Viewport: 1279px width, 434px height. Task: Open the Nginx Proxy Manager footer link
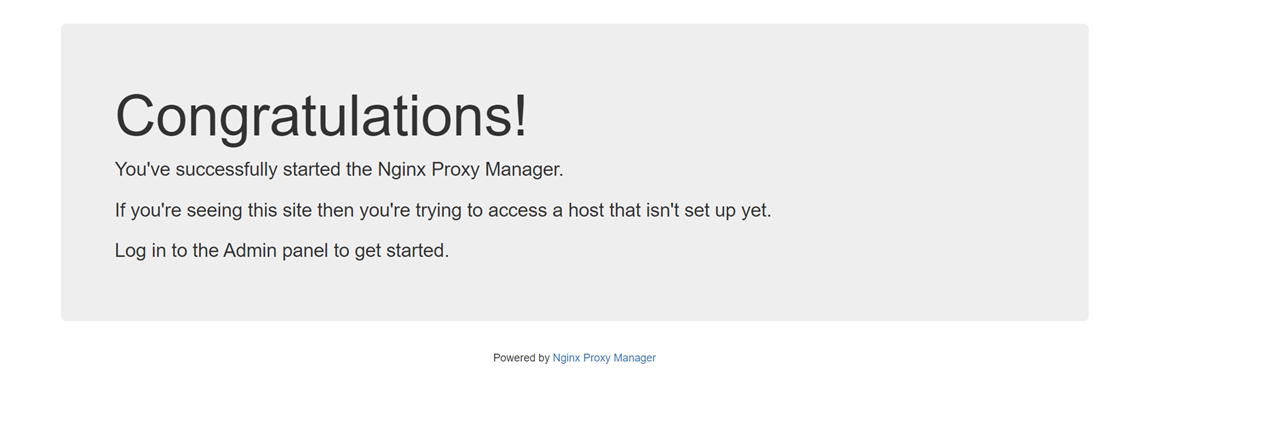(x=604, y=358)
